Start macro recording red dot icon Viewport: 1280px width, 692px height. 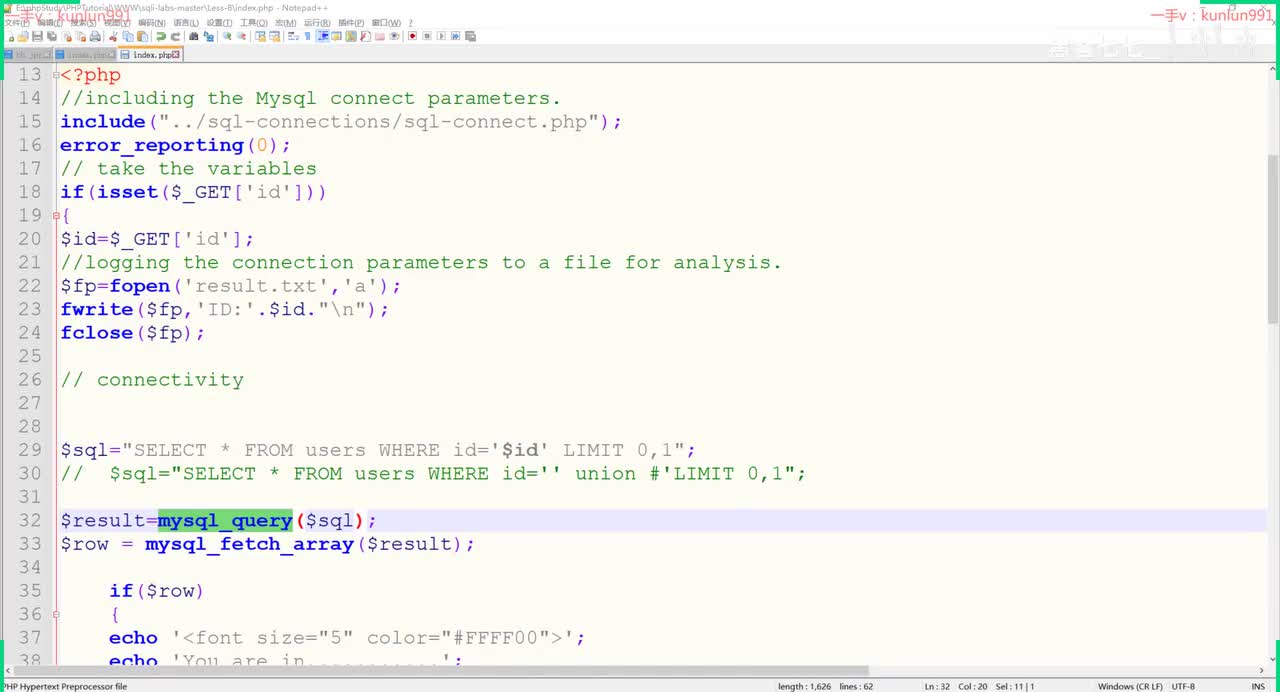(x=412, y=36)
